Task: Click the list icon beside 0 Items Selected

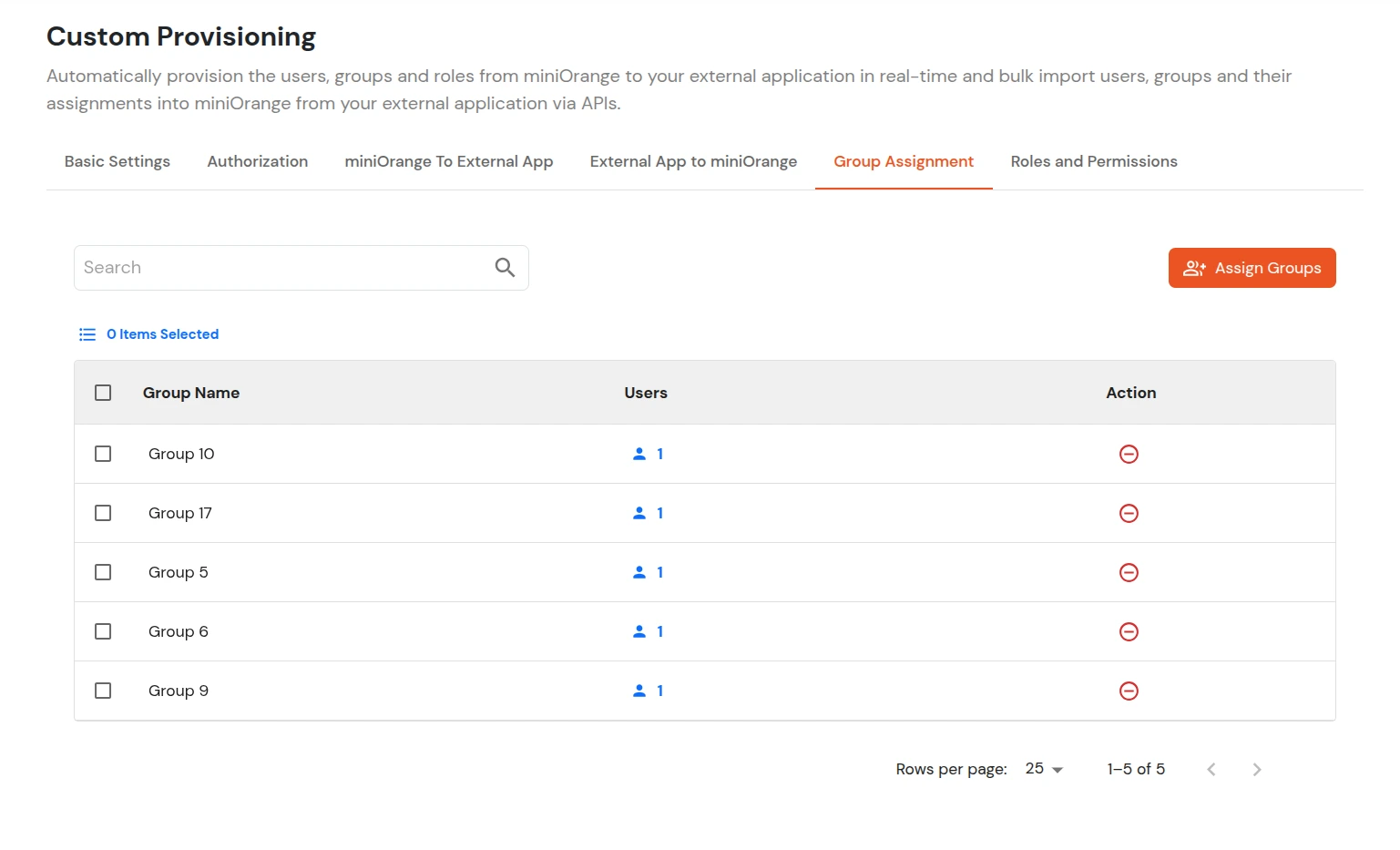Action: pyautogui.click(x=87, y=333)
